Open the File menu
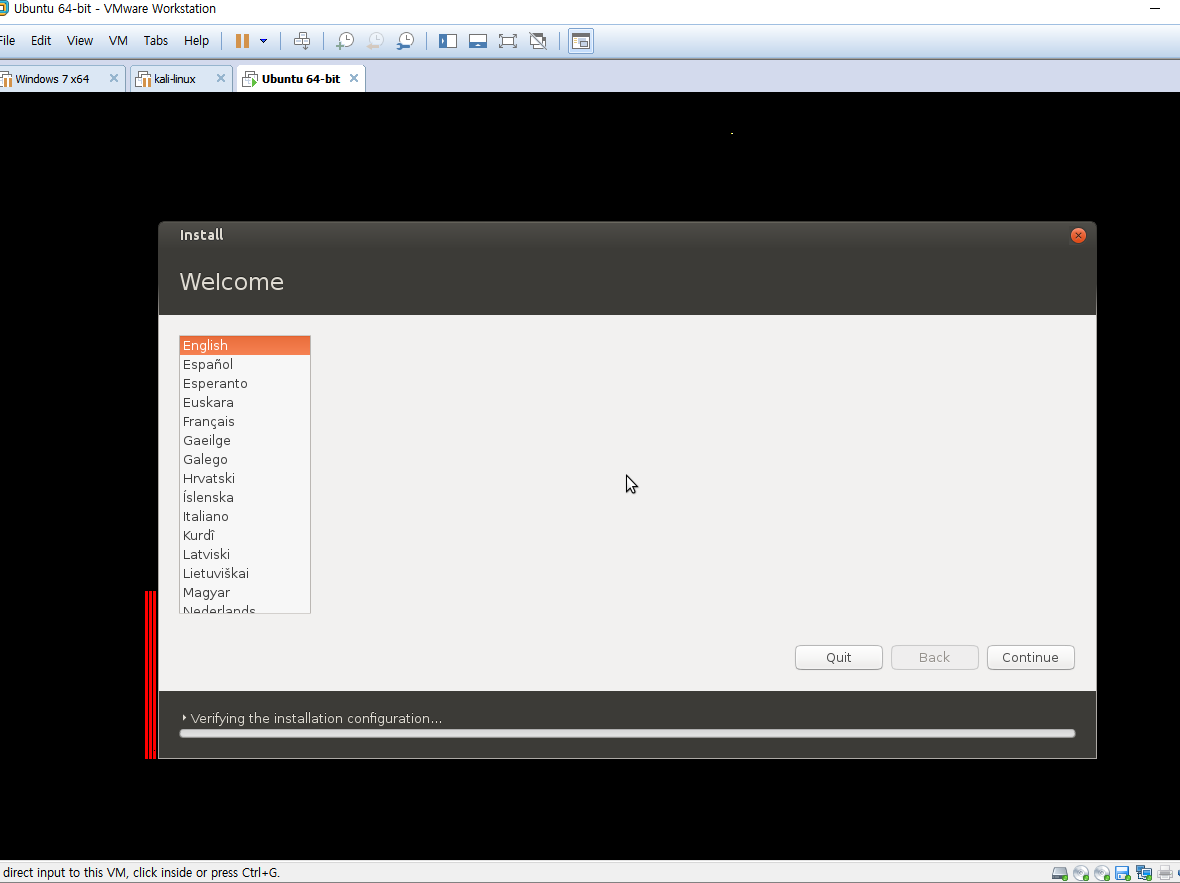Image resolution: width=1180 pixels, height=883 pixels. point(8,41)
